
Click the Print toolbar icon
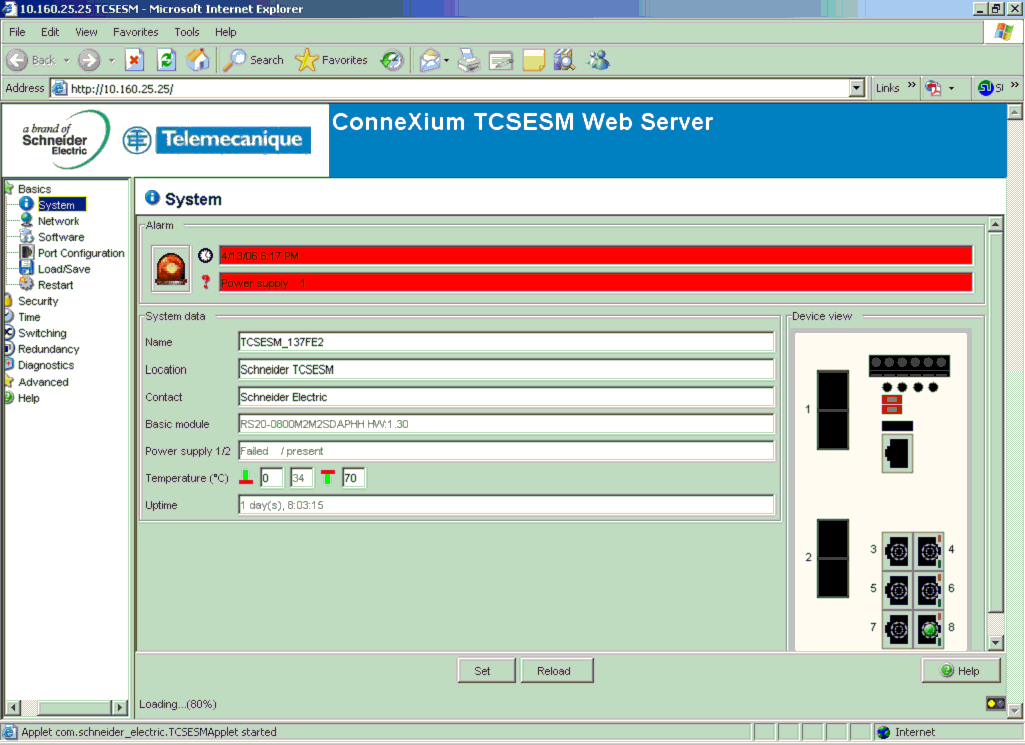coord(469,60)
